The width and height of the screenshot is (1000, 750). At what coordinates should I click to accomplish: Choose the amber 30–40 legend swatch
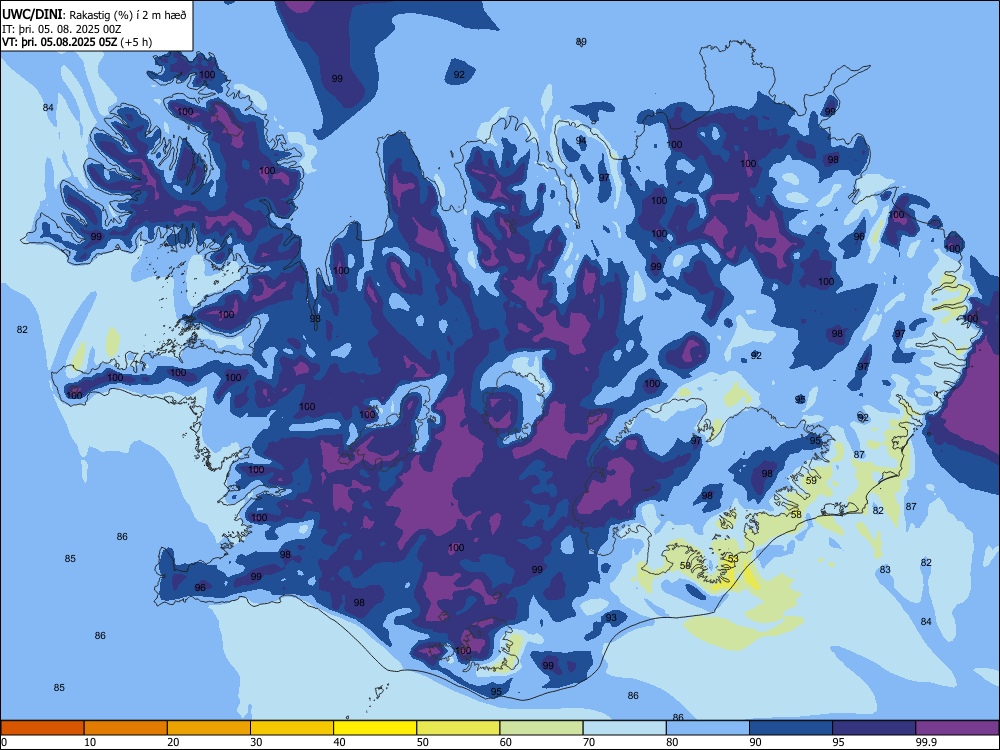[292, 728]
